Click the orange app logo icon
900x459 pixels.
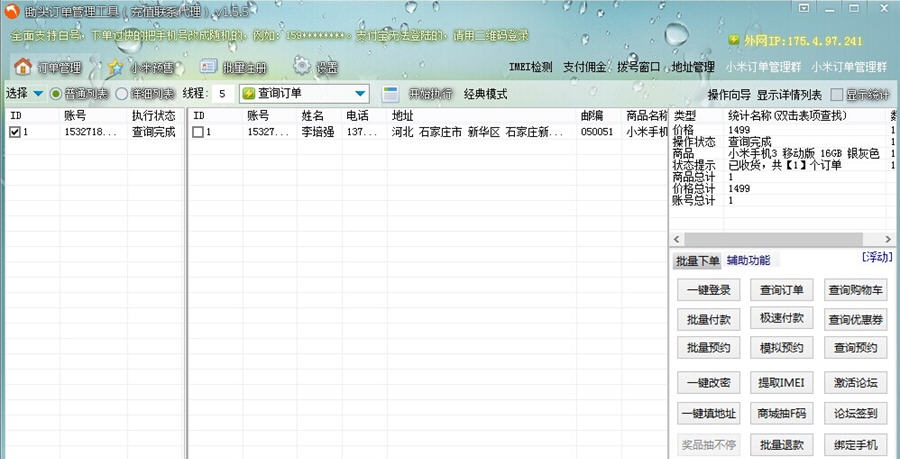click(12, 11)
